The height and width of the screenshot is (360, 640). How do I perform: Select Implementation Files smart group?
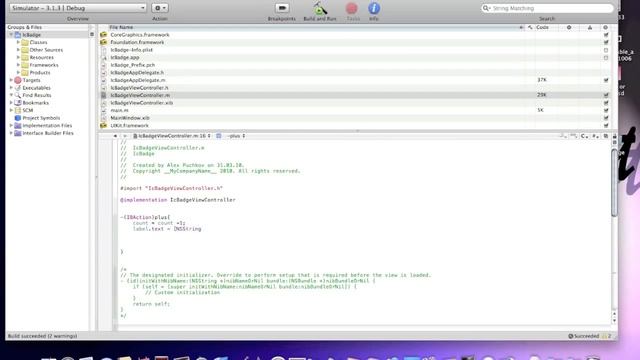(x=47, y=126)
